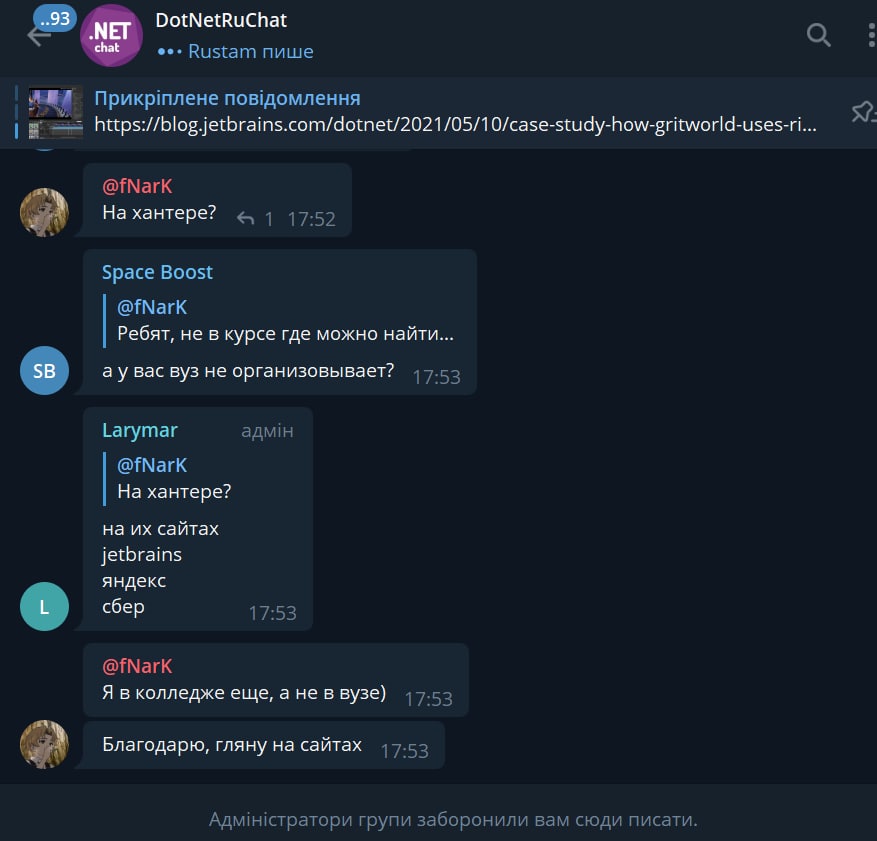Open the pinned jetbrains blog link
The height and width of the screenshot is (841, 877).
455,124
